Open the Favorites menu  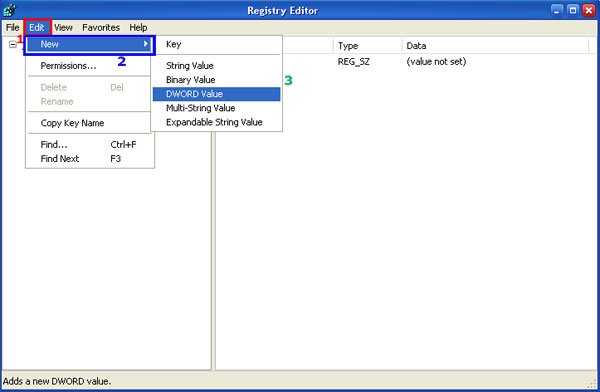point(101,28)
